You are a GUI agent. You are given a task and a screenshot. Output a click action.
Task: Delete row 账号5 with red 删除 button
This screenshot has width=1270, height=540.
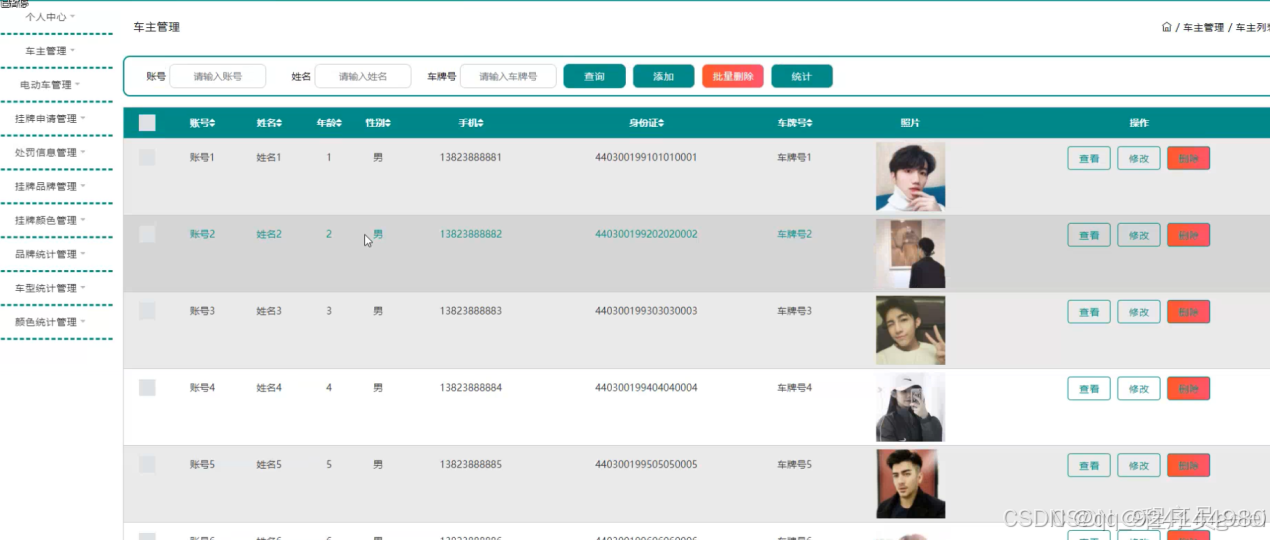(x=1189, y=465)
